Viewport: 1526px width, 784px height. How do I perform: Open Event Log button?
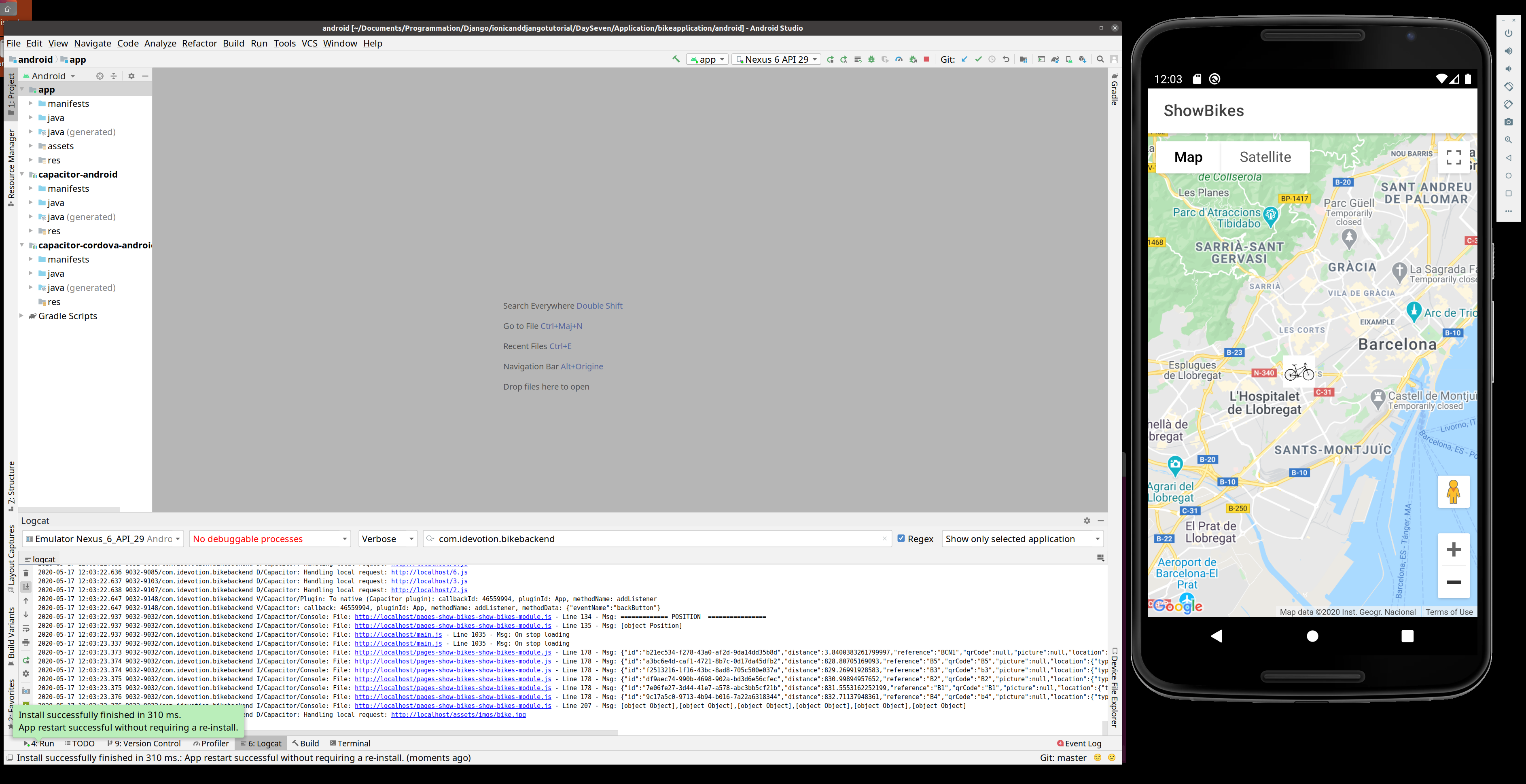[x=1079, y=743]
